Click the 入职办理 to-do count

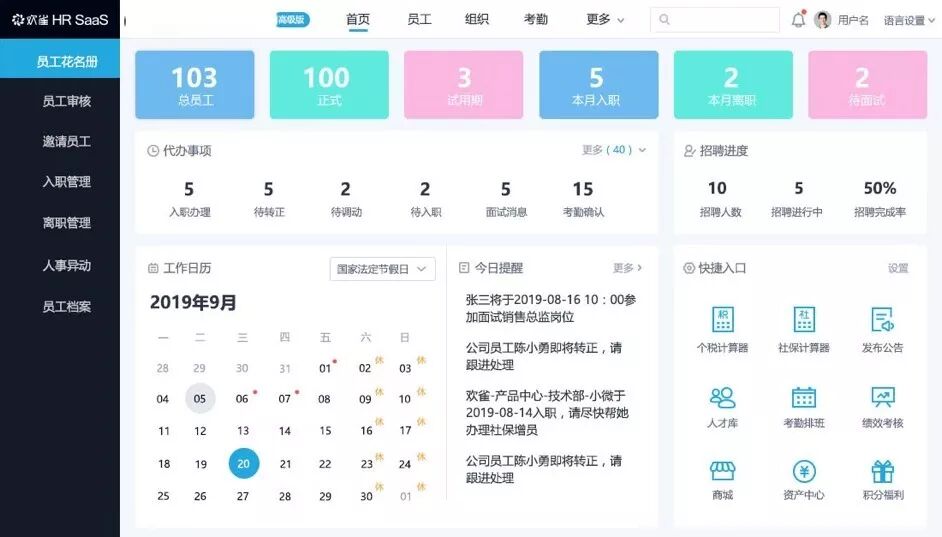(189, 199)
